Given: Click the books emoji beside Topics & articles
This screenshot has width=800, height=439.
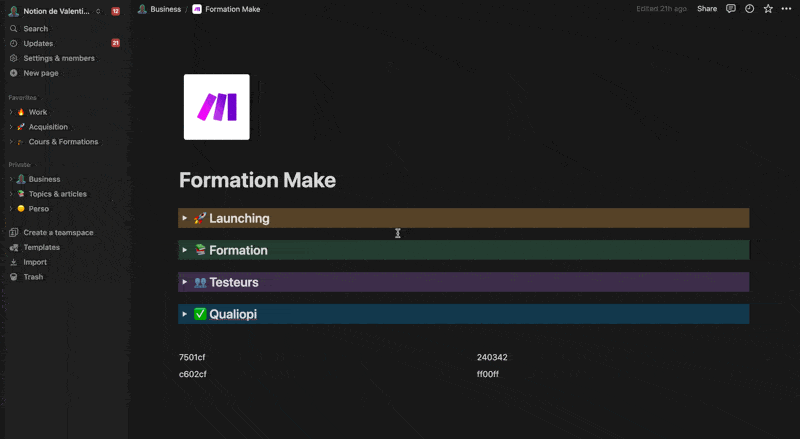Looking at the screenshot, I should 21,193.
